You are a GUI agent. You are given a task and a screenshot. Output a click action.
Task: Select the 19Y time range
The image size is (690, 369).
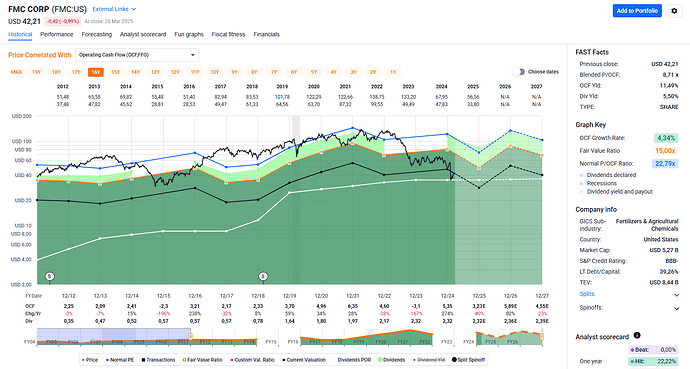36,72
